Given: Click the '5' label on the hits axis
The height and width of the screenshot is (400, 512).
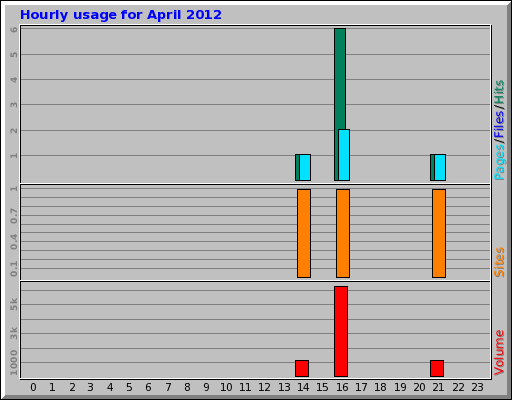Looking at the screenshot, I should [x=14, y=54].
